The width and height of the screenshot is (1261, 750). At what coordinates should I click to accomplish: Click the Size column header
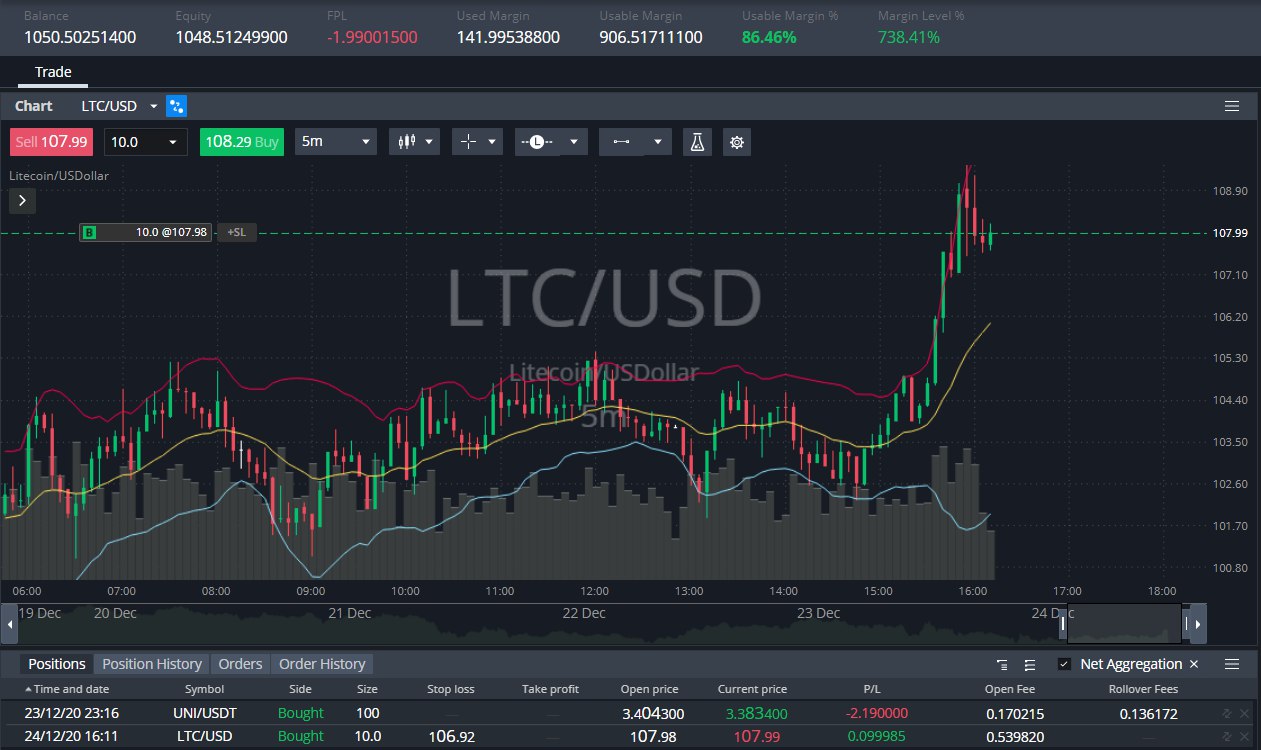click(368, 689)
